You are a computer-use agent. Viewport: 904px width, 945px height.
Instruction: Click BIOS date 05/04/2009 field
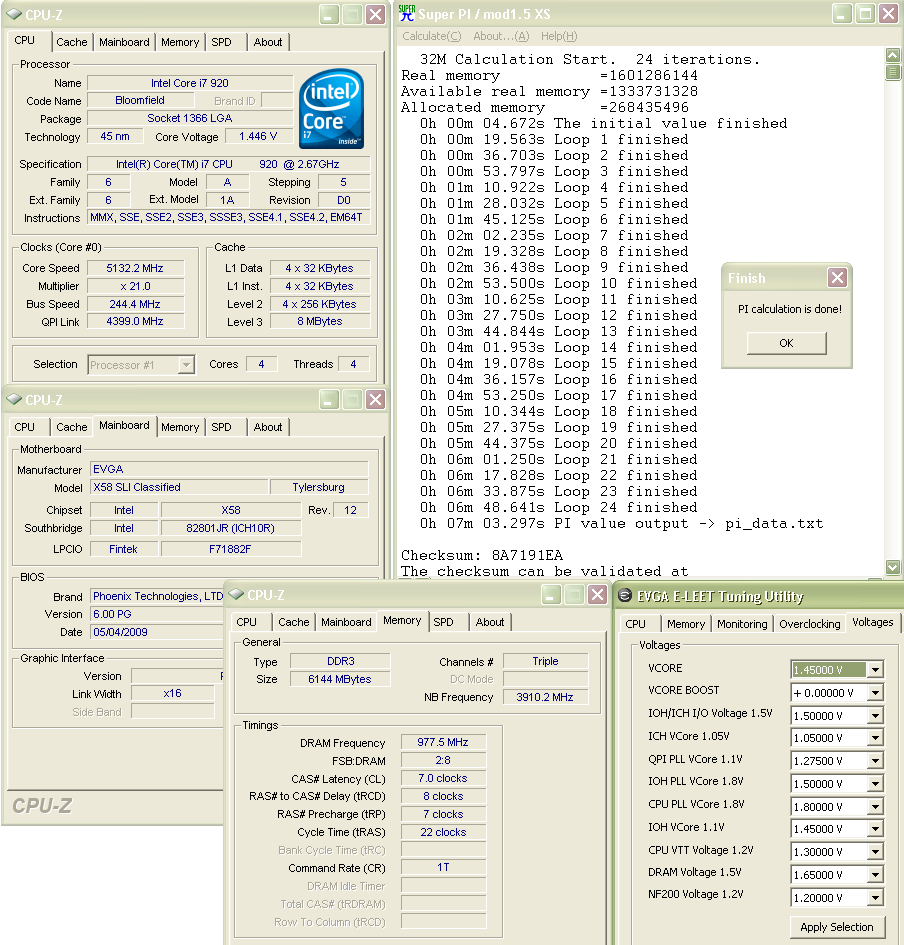tap(157, 632)
